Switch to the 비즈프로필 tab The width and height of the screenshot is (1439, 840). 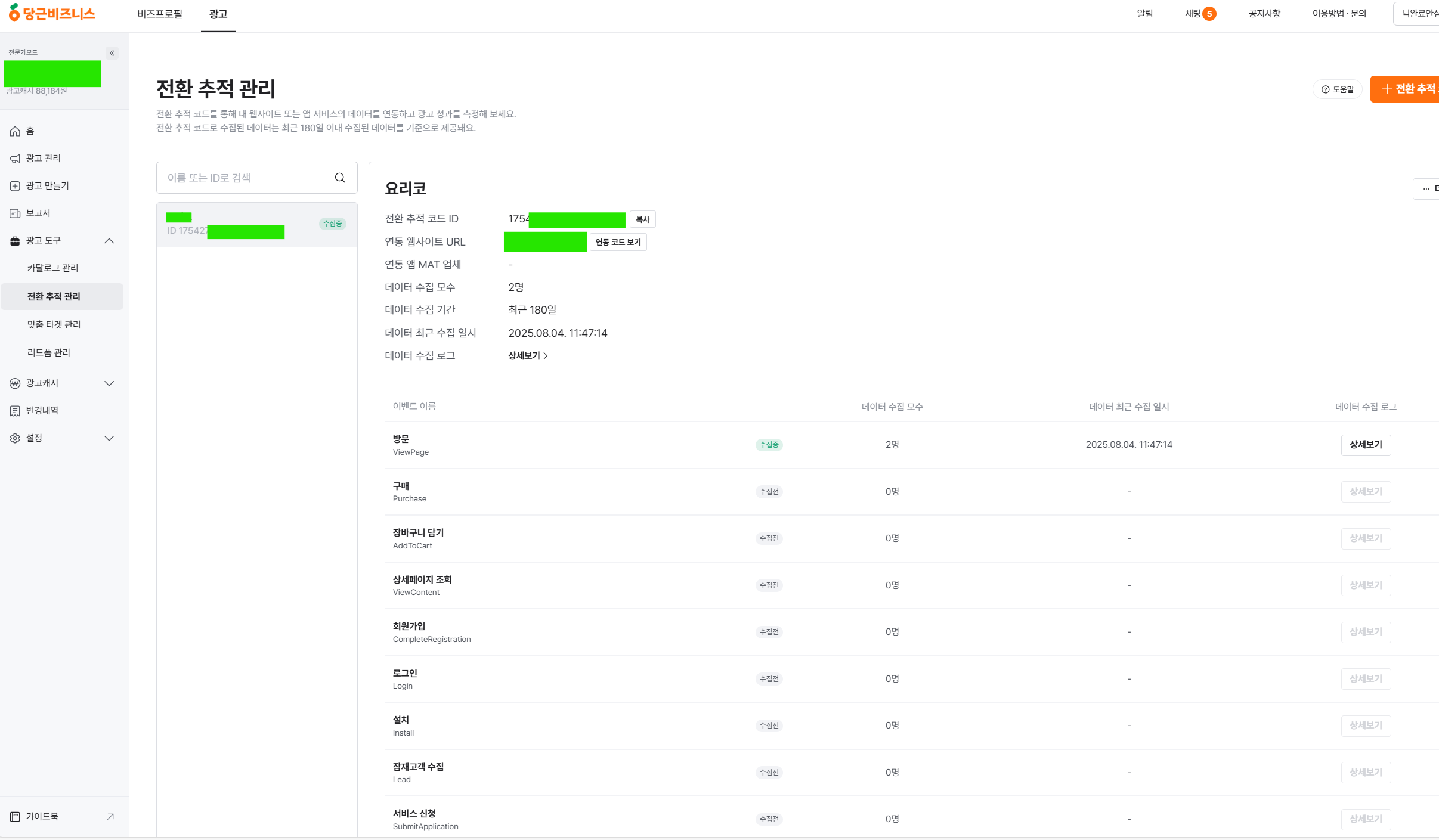[160, 14]
